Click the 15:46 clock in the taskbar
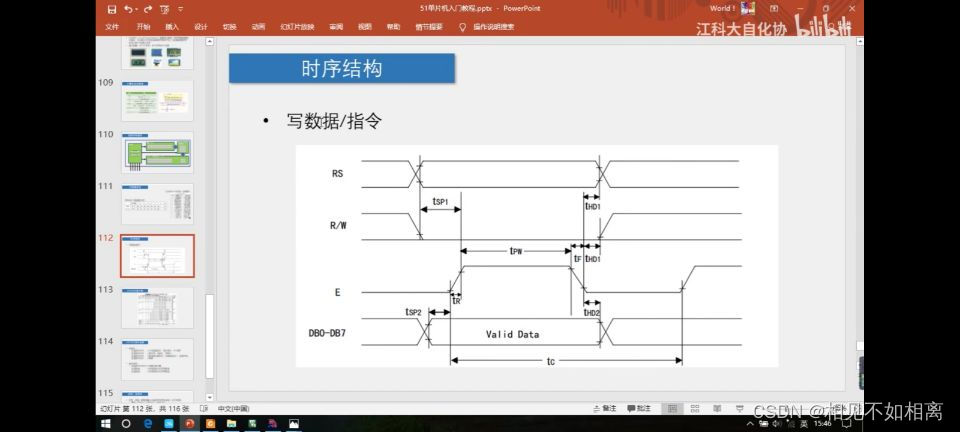 [x=823, y=423]
